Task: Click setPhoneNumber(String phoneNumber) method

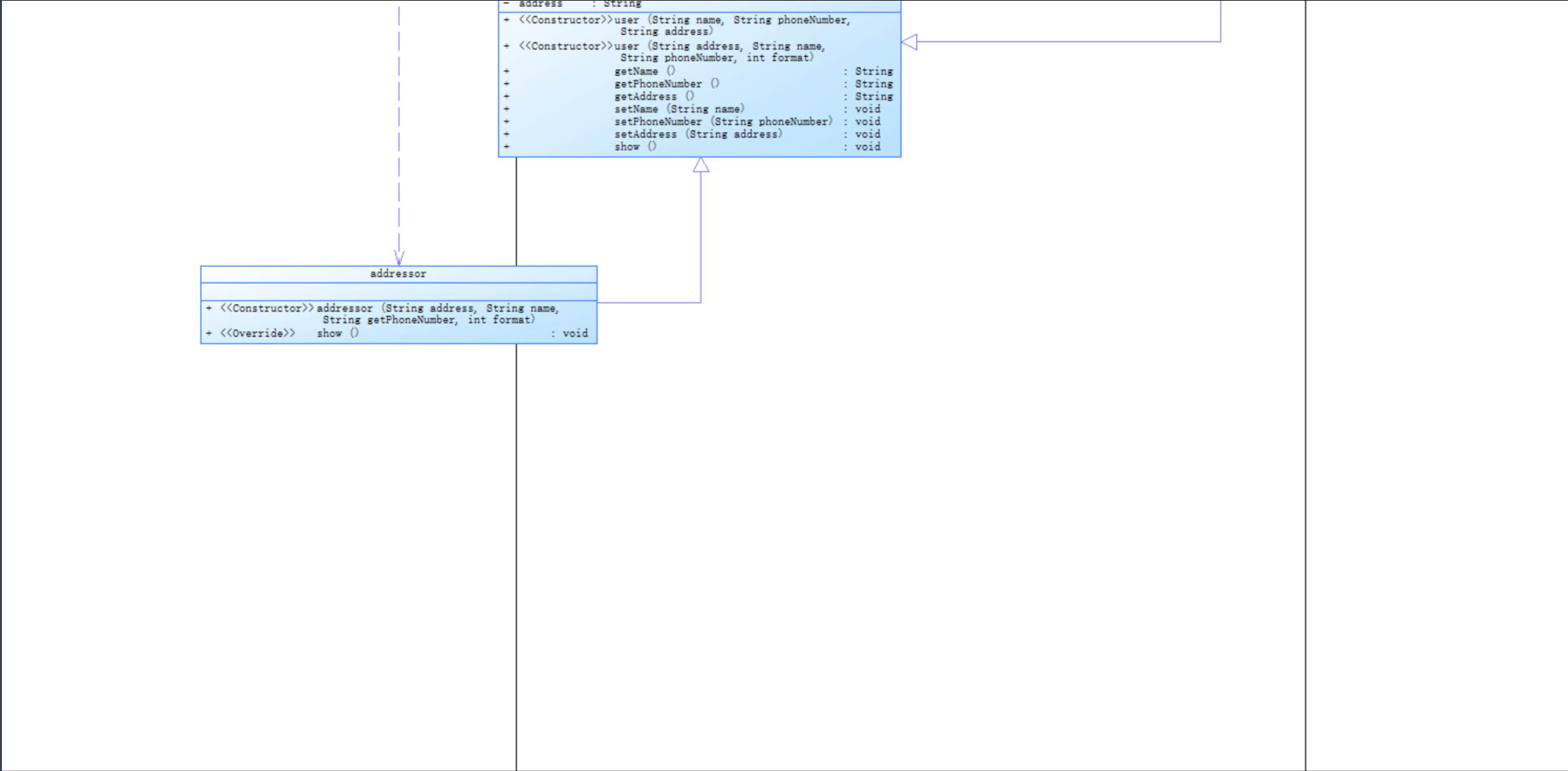Action: pyautogui.click(x=723, y=122)
